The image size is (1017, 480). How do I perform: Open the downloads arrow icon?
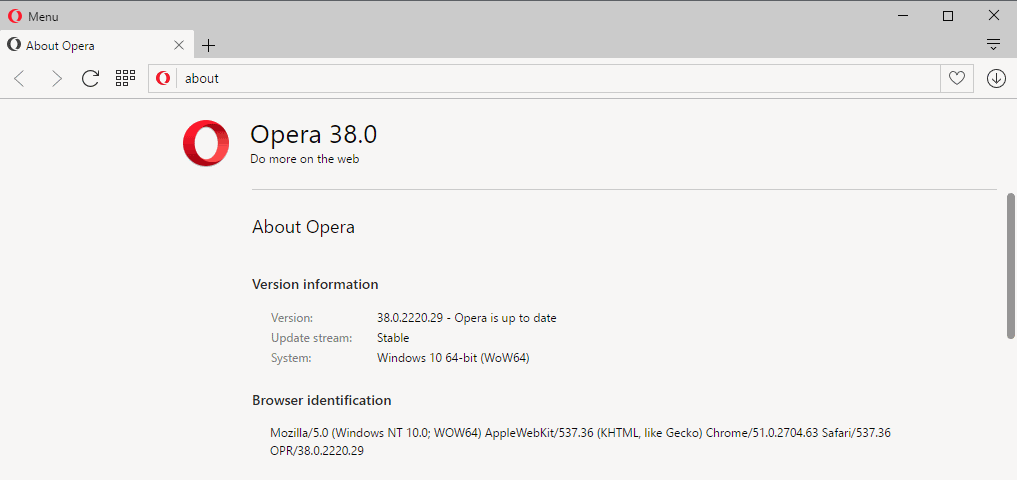tap(996, 78)
